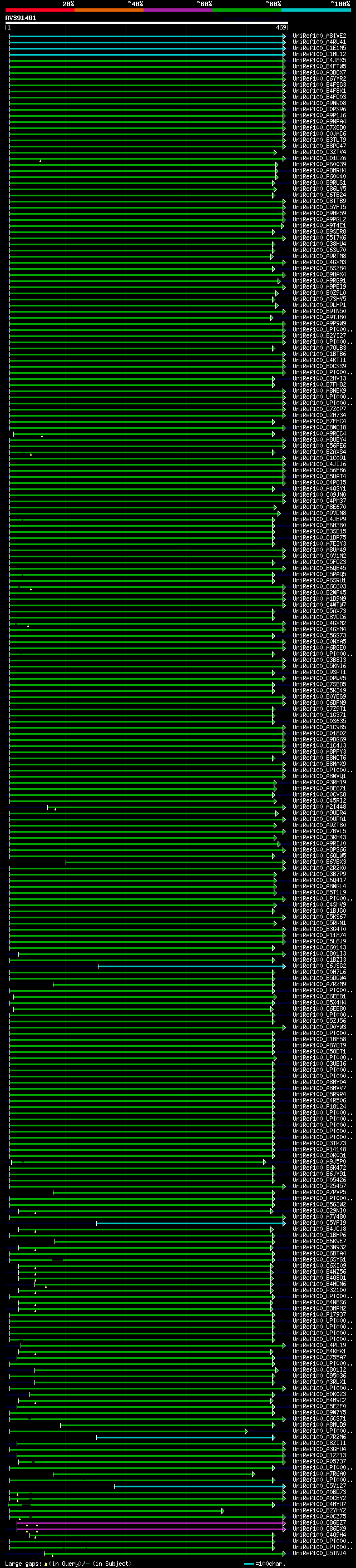This screenshot has height=1568, width=356.
Task: Select the purple ~60% legend color bar
Action: 179,10
